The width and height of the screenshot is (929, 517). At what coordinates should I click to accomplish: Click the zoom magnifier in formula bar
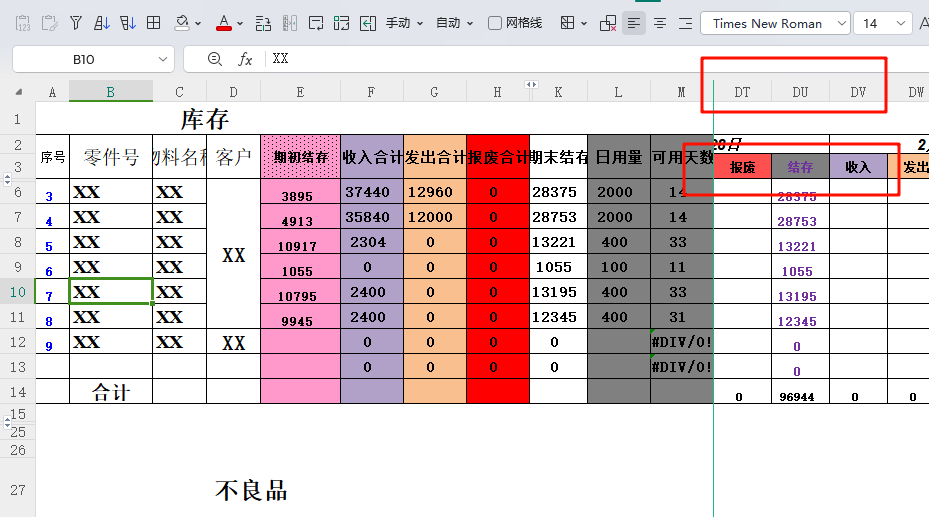coord(215,59)
